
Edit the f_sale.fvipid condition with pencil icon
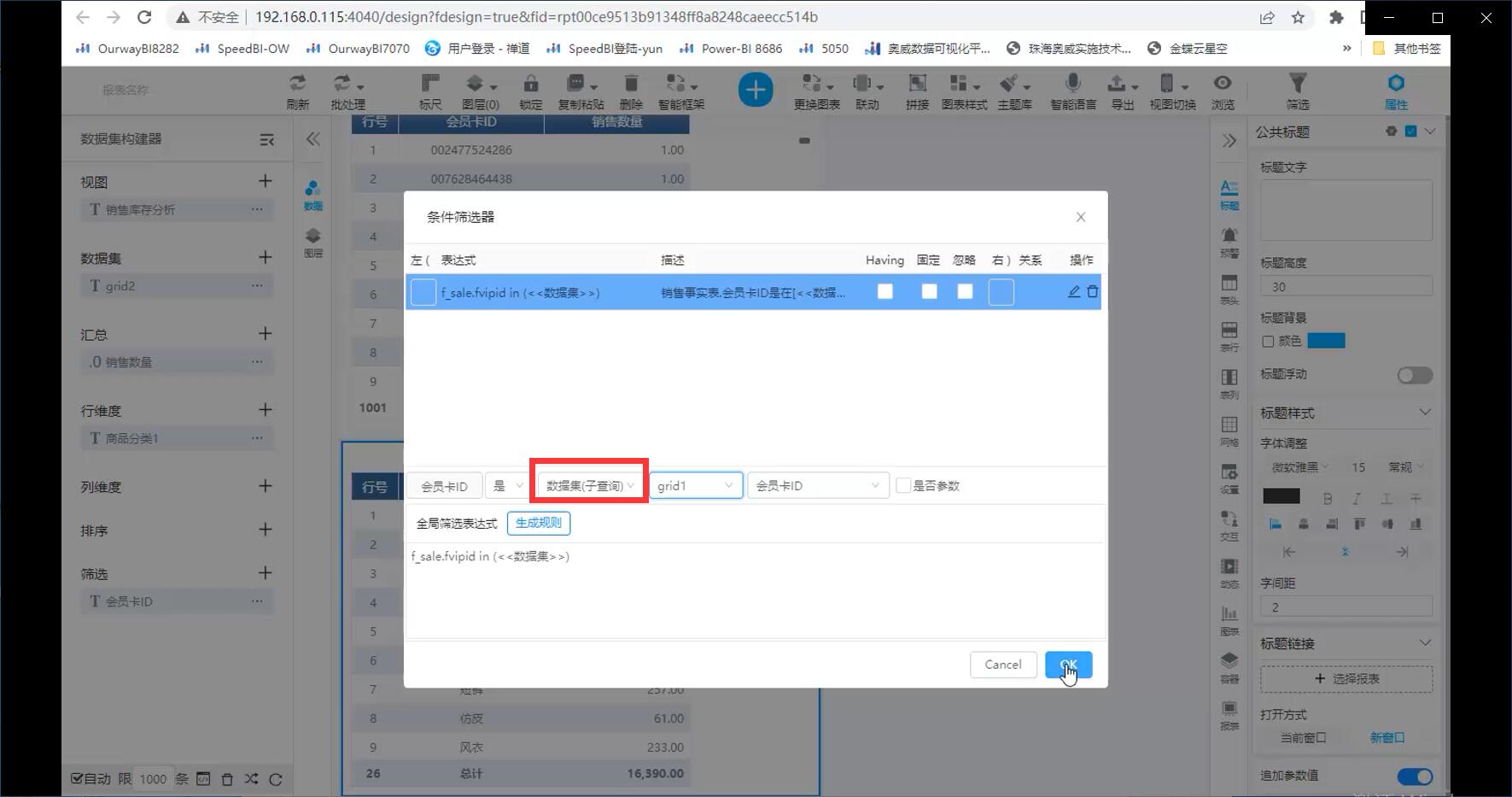[x=1074, y=292]
